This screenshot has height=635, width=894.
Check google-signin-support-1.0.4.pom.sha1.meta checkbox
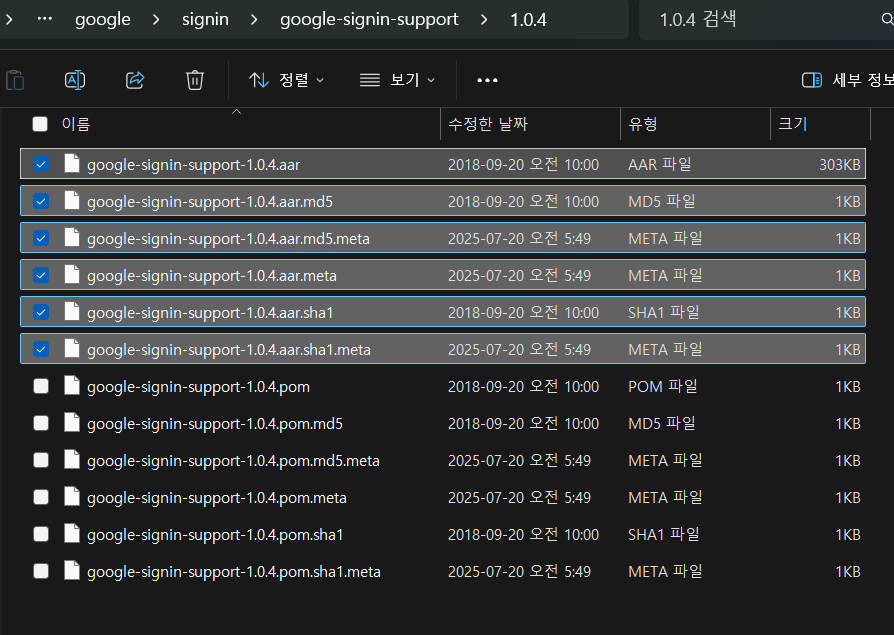(x=40, y=572)
